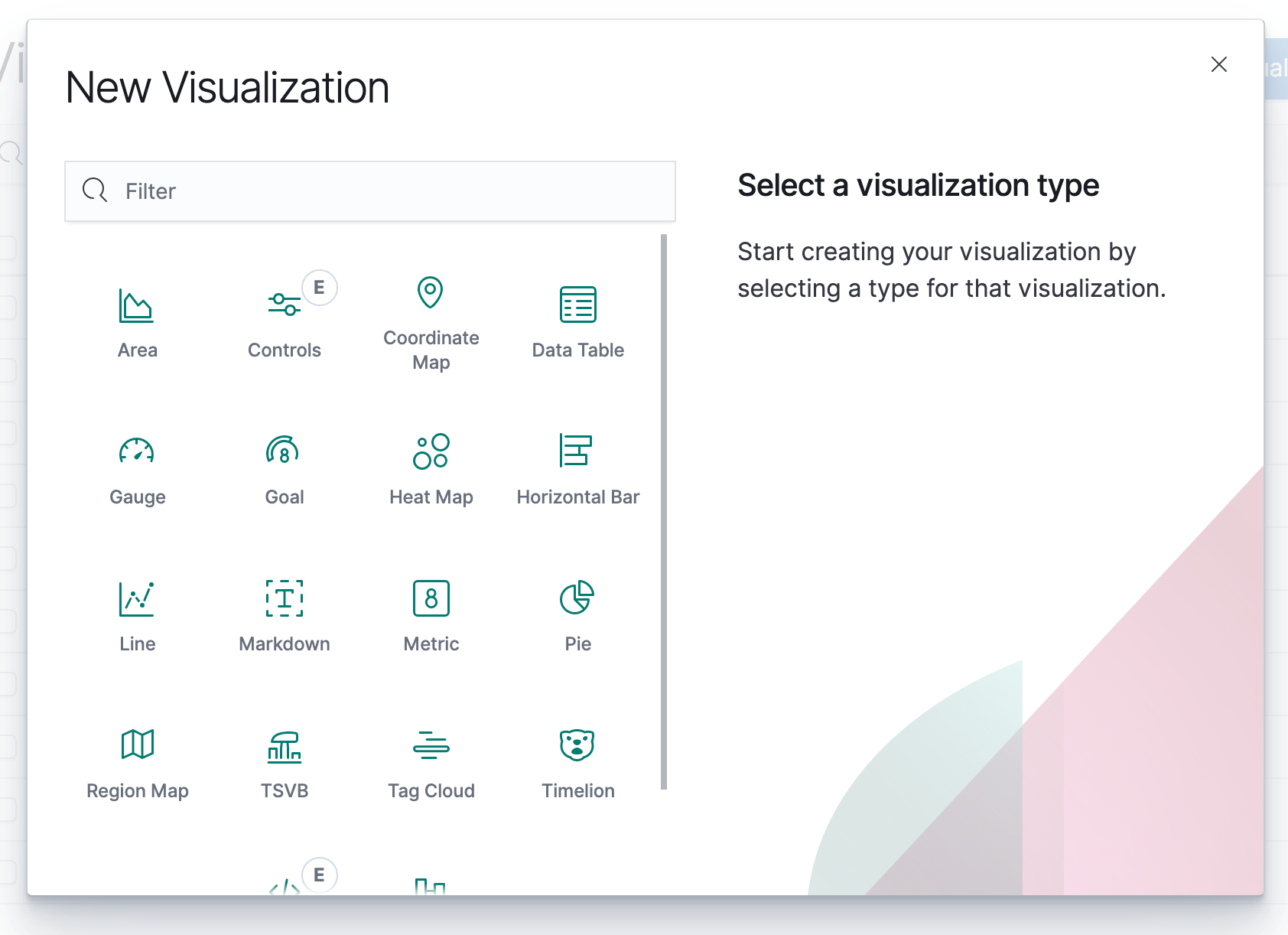The height and width of the screenshot is (935, 1288).
Task: Click the Line label text
Action: pyautogui.click(x=138, y=644)
